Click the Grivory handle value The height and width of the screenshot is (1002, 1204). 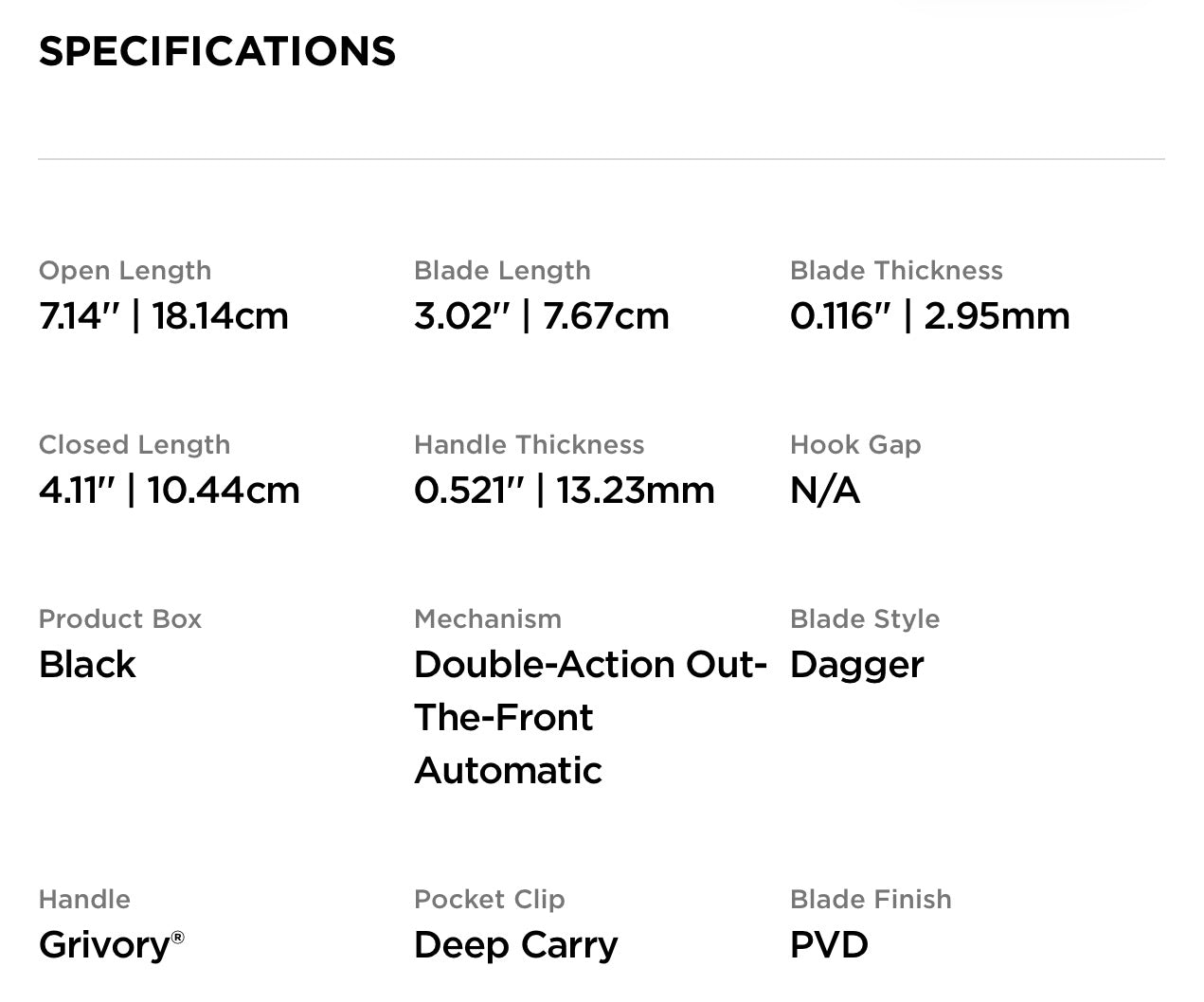(104, 944)
